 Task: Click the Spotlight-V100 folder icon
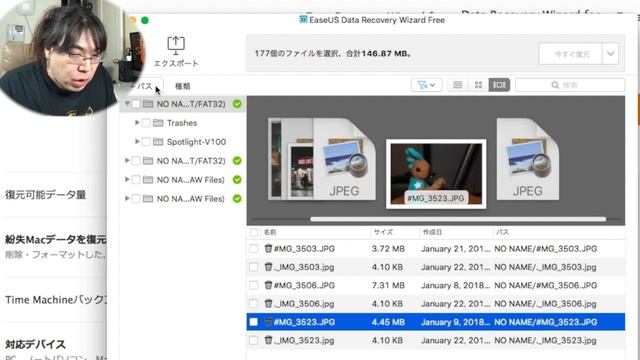coord(158,142)
